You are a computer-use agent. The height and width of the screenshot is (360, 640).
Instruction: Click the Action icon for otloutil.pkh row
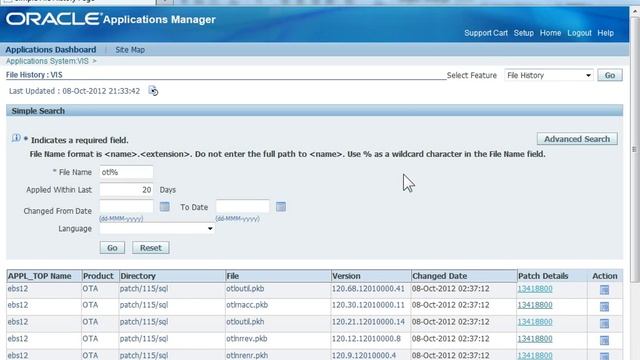(604, 323)
